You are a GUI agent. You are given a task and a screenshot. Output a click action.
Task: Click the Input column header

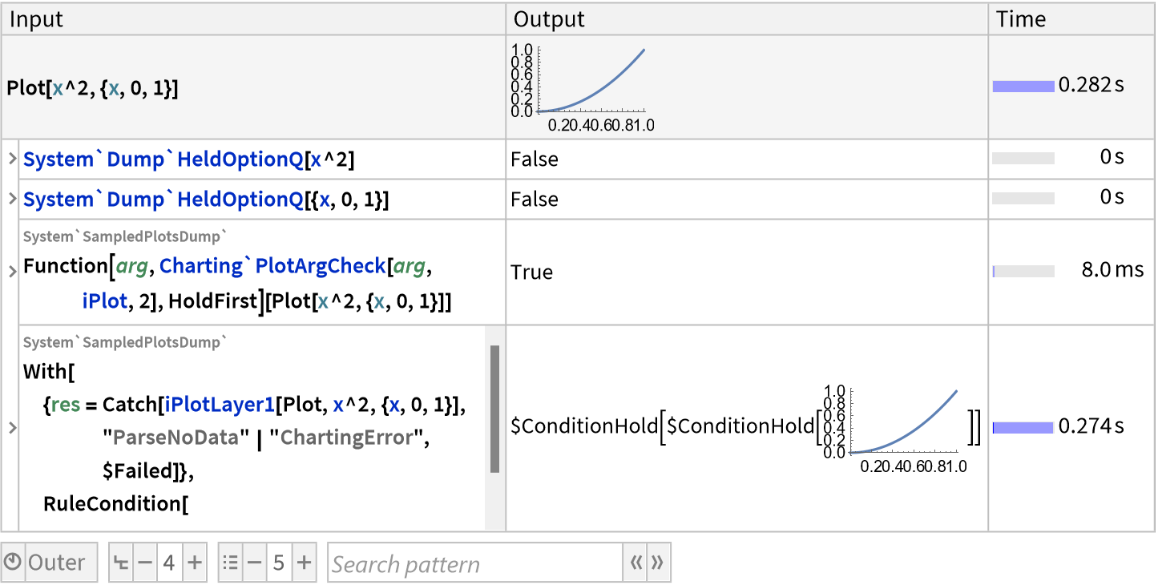pyautogui.click(x=33, y=18)
